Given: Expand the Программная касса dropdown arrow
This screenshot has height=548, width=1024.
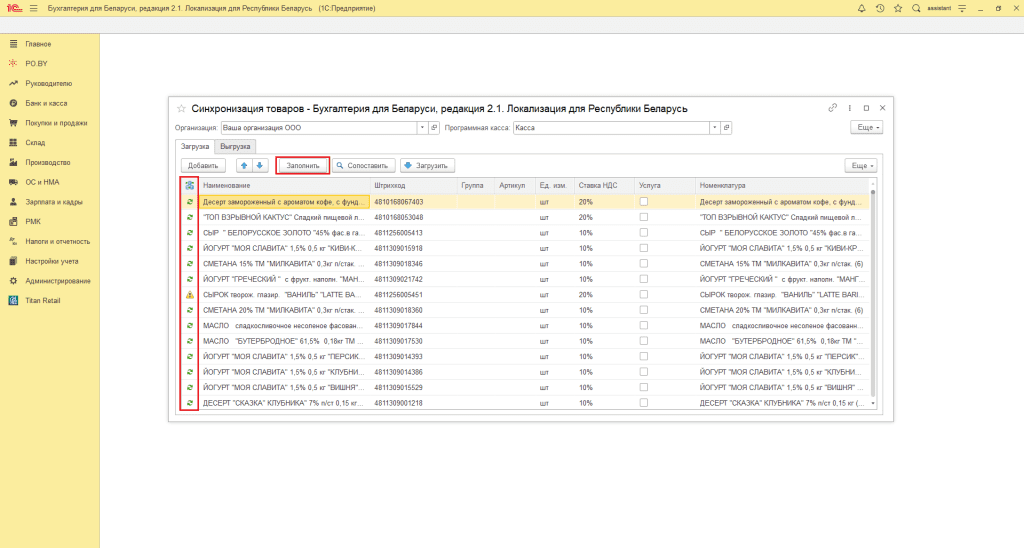Looking at the screenshot, I should point(714,128).
